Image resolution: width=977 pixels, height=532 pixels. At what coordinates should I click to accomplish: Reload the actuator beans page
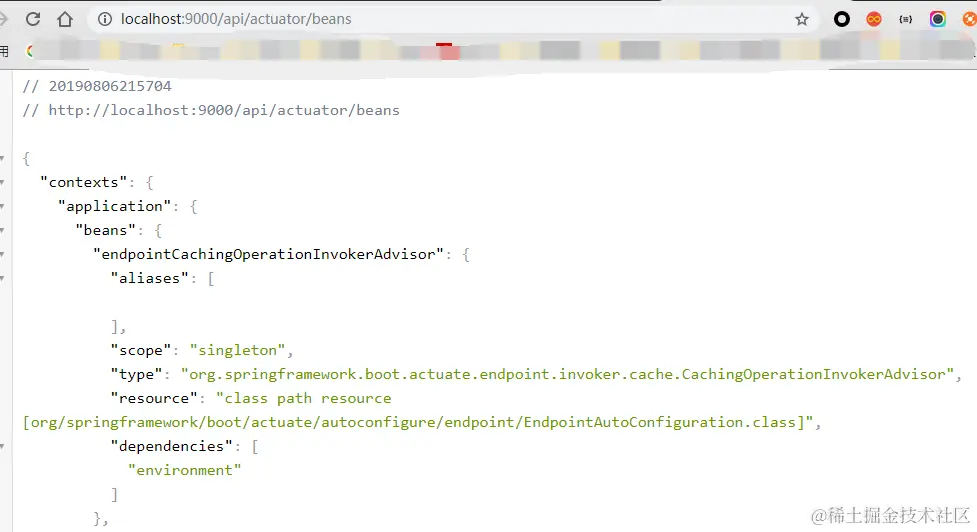tap(33, 19)
